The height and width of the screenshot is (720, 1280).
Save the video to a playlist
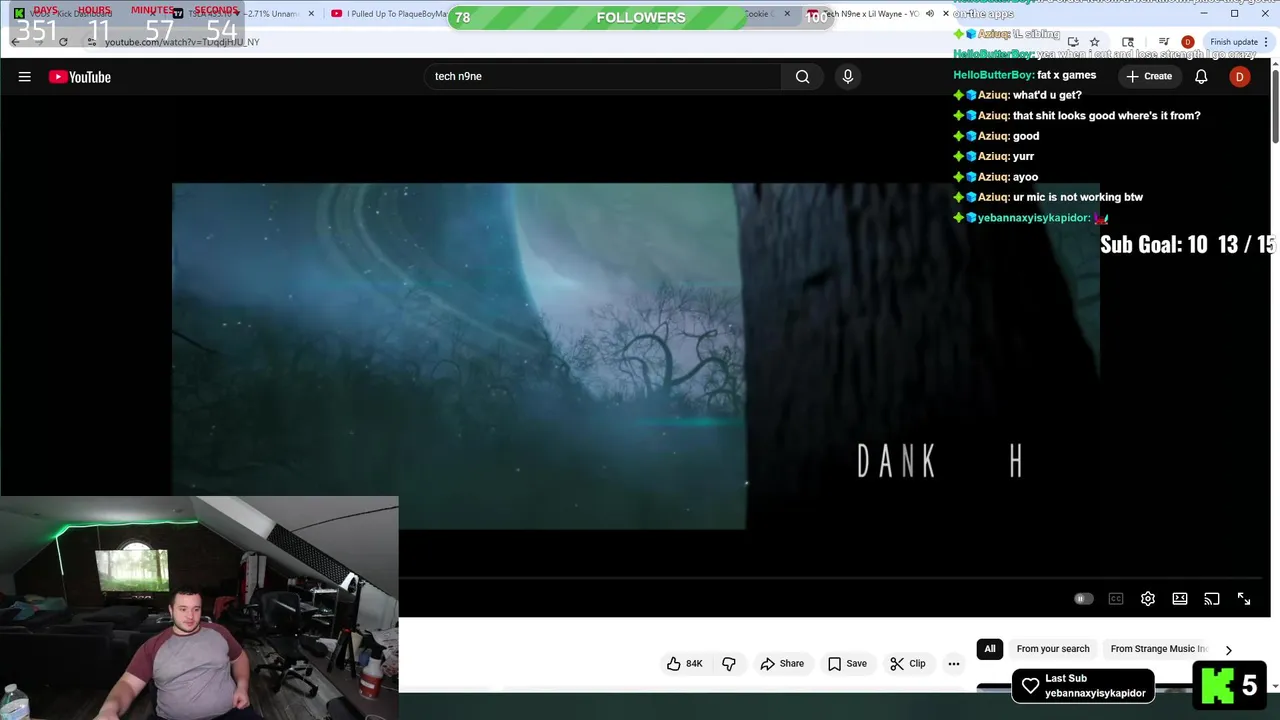(847, 663)
